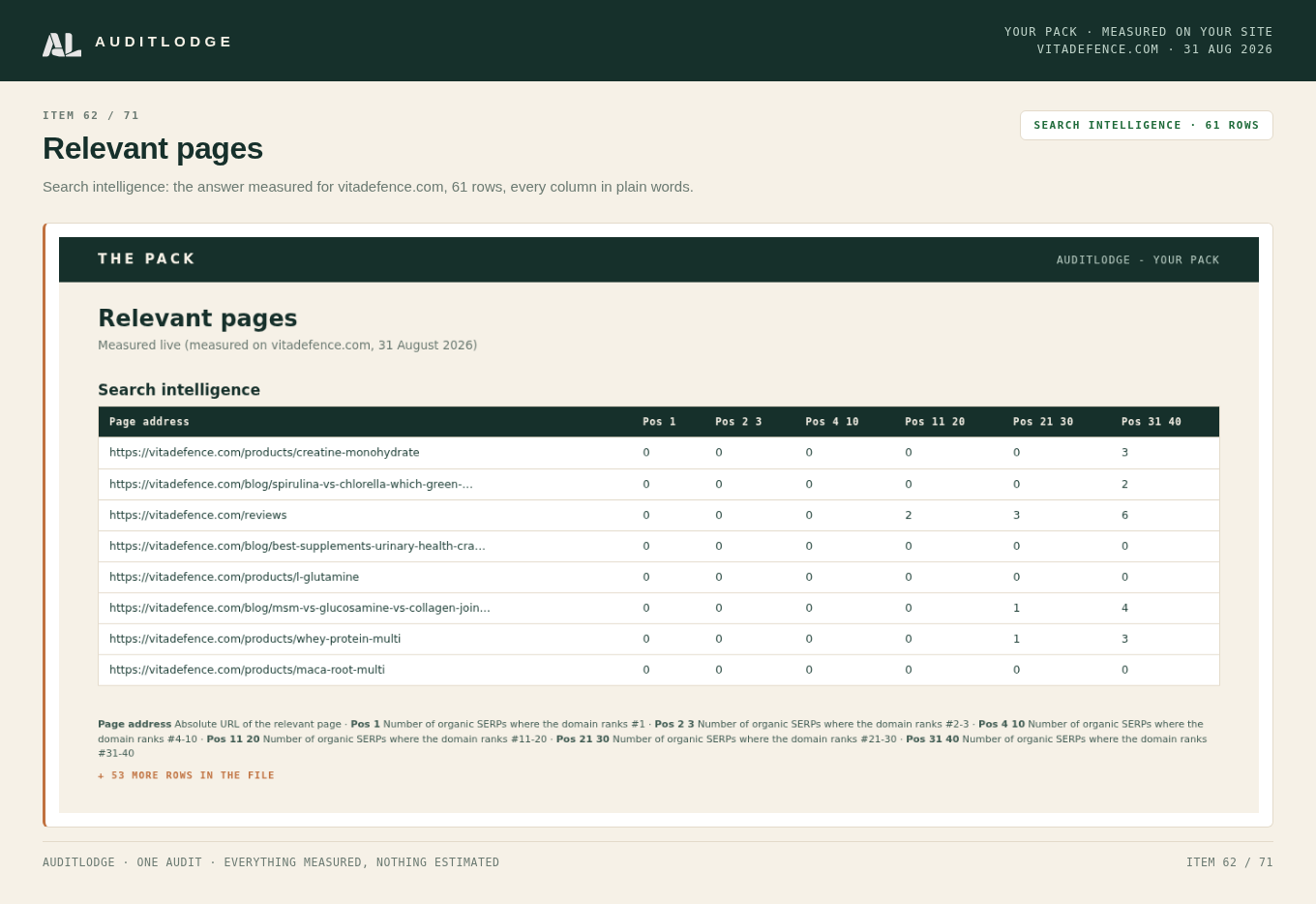Click the Pos 21 30 column header
1316x904 pixels.
1043,422
